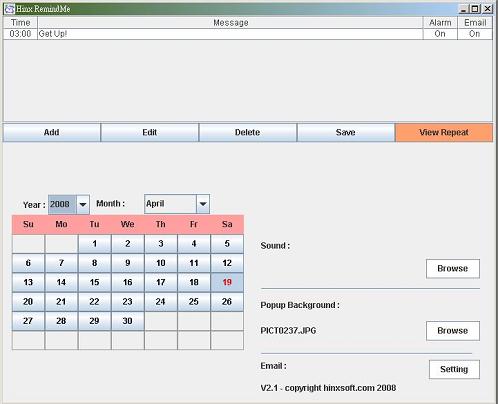Click the Time column header

pyautogui.click(x=20, y=23)
